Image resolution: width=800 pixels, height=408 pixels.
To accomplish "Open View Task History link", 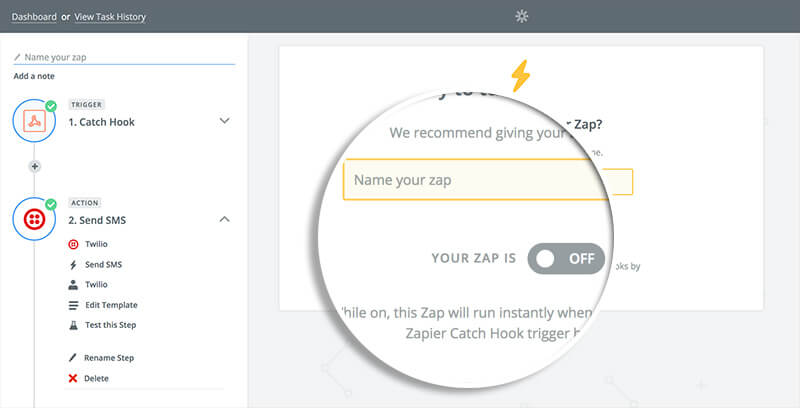I will [x=110, y=17].
